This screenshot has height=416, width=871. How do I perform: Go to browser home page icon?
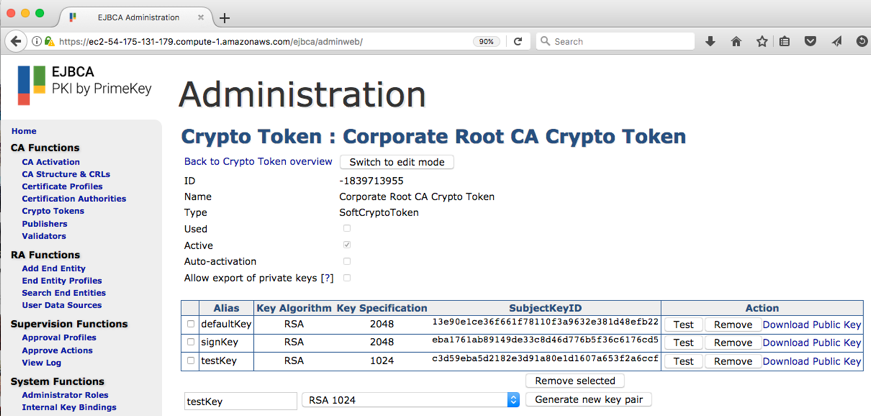(x=736, y=41)
